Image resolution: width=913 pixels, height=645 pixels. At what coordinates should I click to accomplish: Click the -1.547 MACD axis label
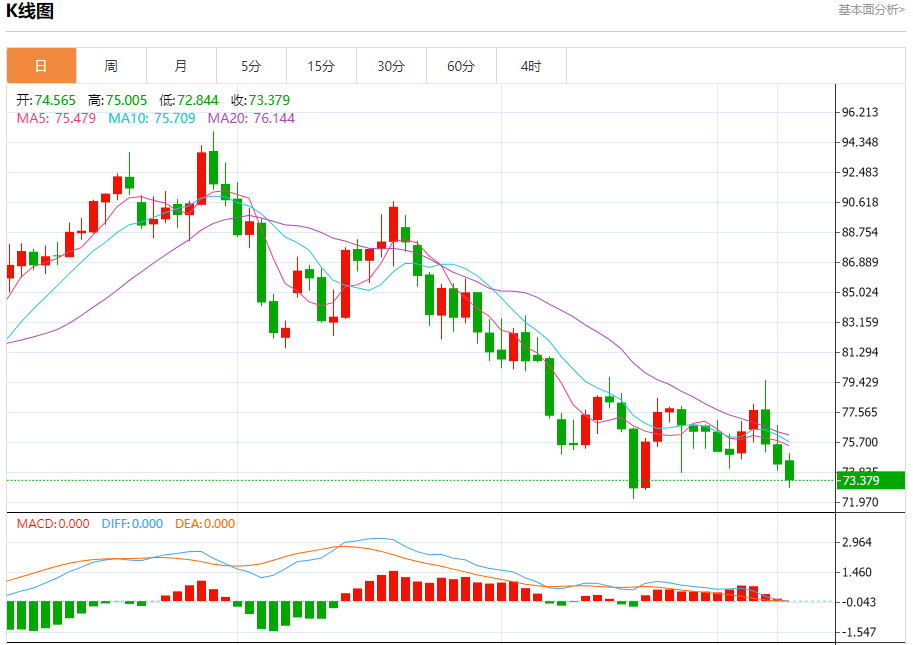point(858,632)
